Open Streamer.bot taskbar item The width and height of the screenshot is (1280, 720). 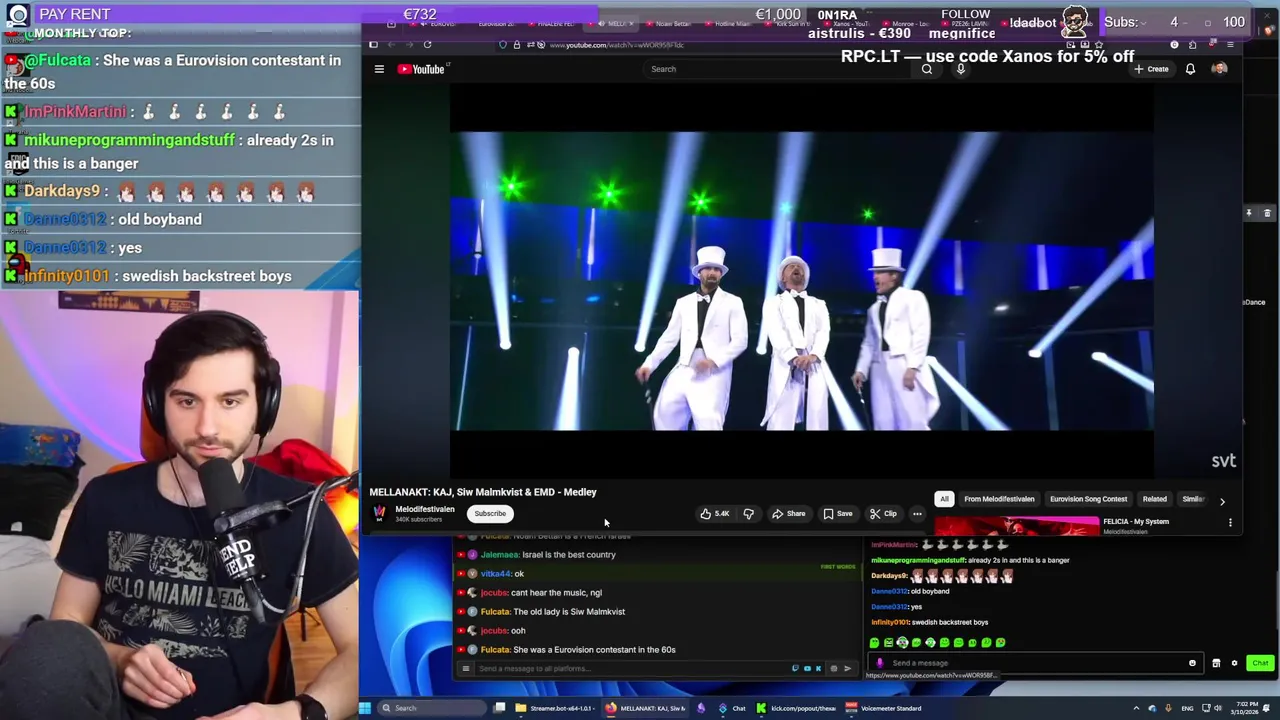(553, 708)
